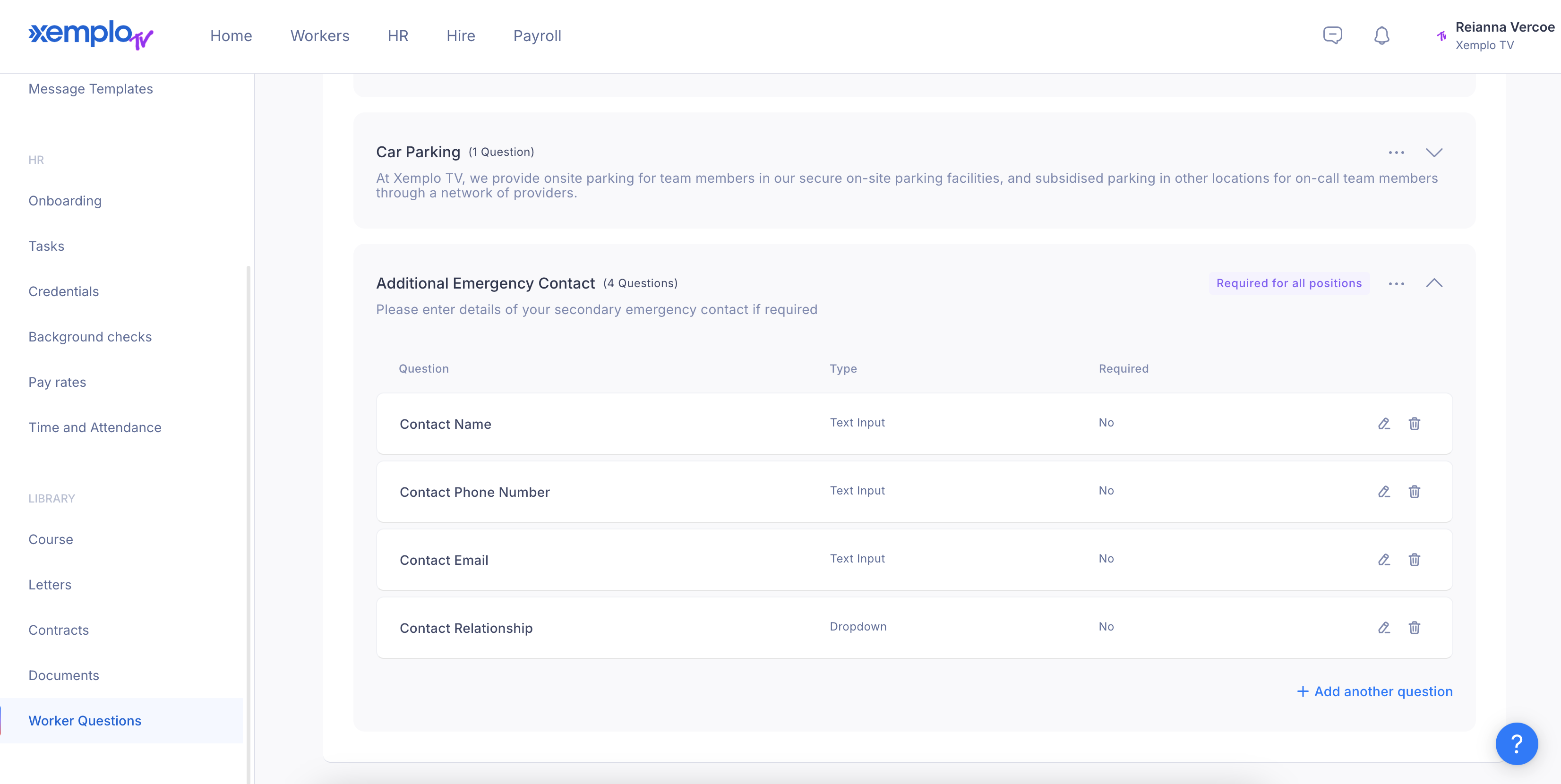The width and height of the screenshot is (1561, 784).
Task: Open Contracts in the sidebar
Action: coord(58,630)
